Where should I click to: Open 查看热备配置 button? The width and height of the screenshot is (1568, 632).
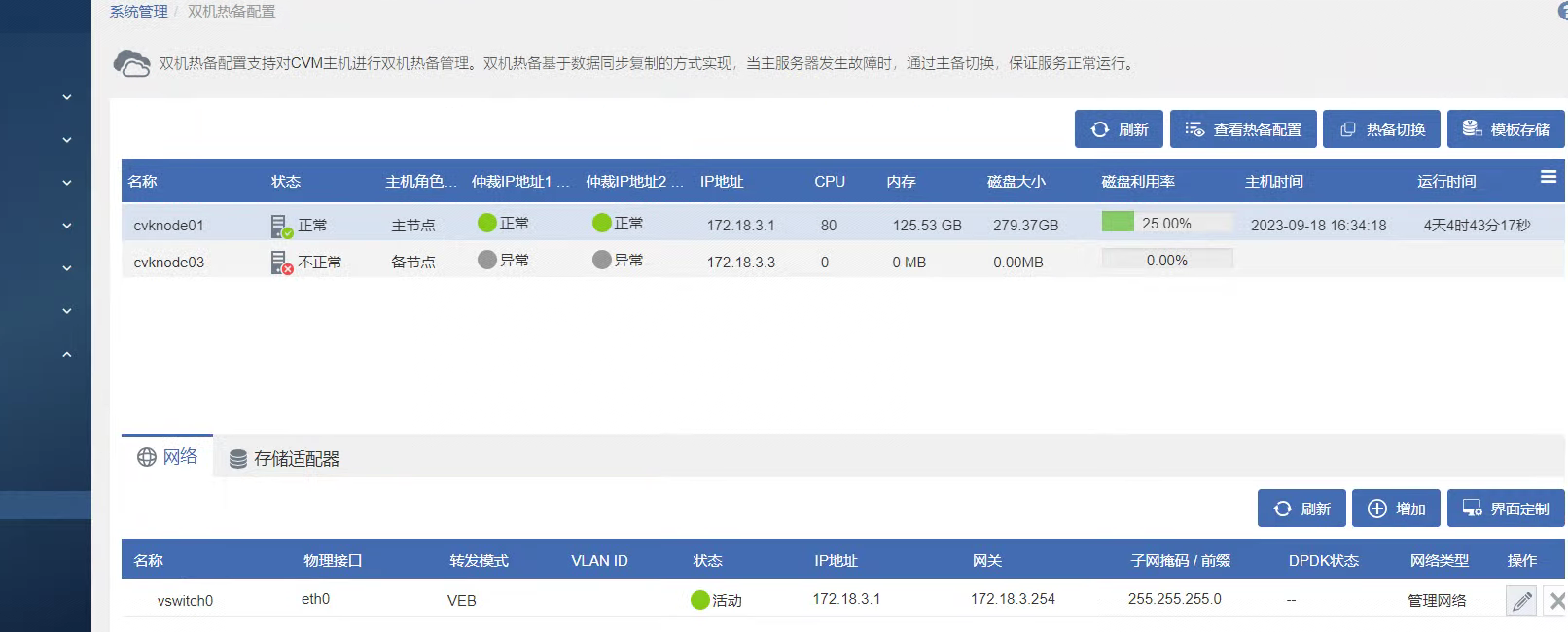(1243, 129)
